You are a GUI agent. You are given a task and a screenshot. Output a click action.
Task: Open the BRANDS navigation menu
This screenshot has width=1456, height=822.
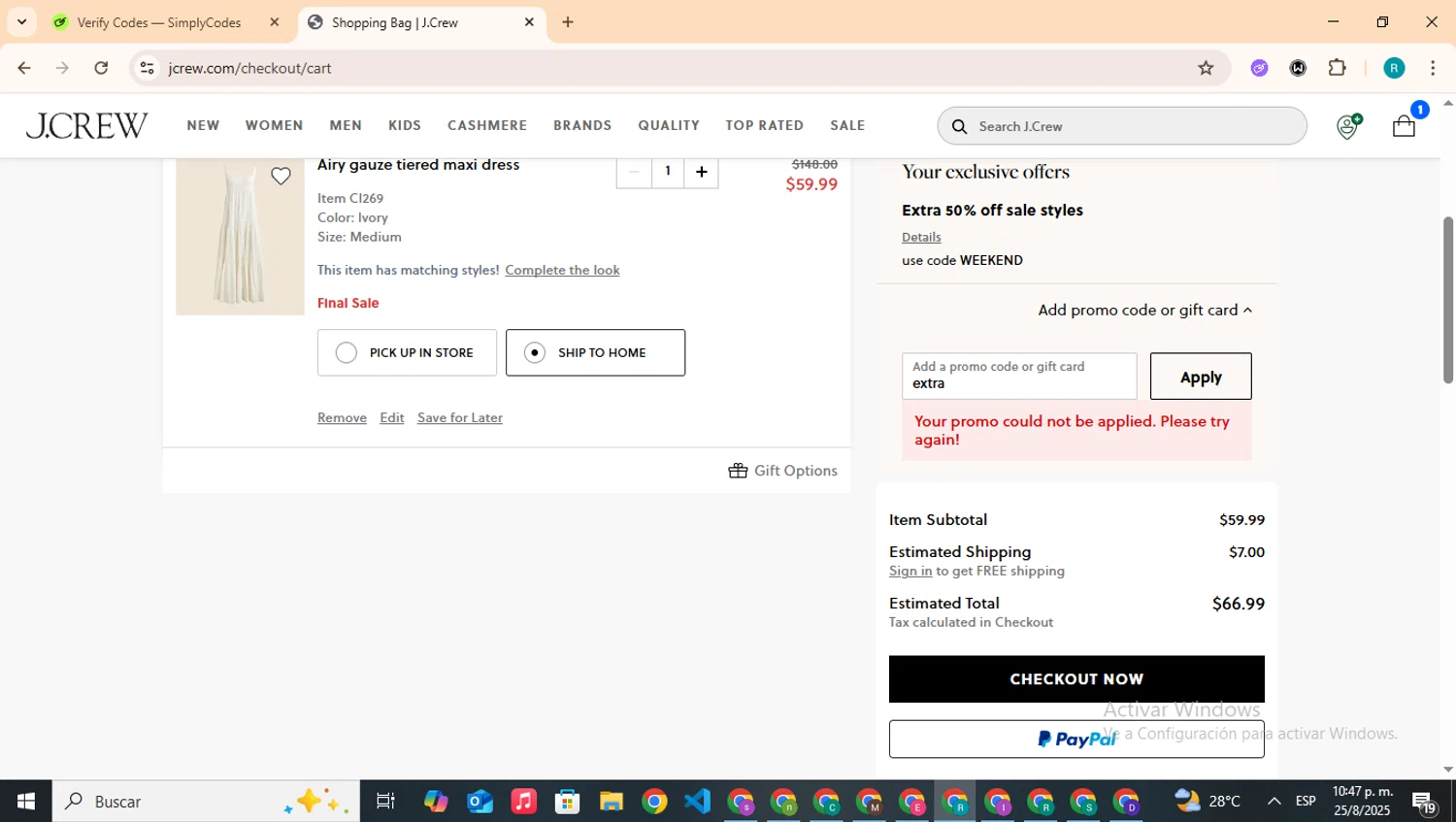tap(582, 125)
